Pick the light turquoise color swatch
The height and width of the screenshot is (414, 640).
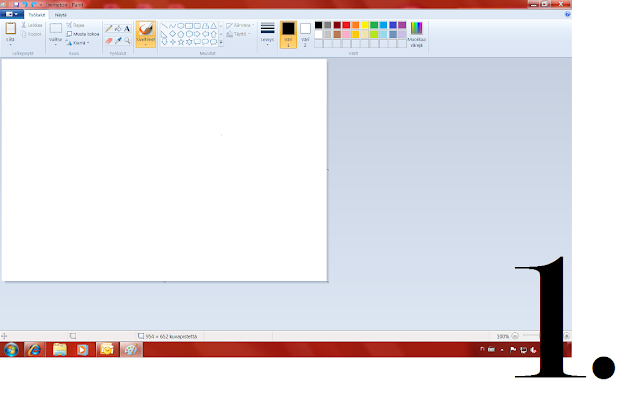384,34
